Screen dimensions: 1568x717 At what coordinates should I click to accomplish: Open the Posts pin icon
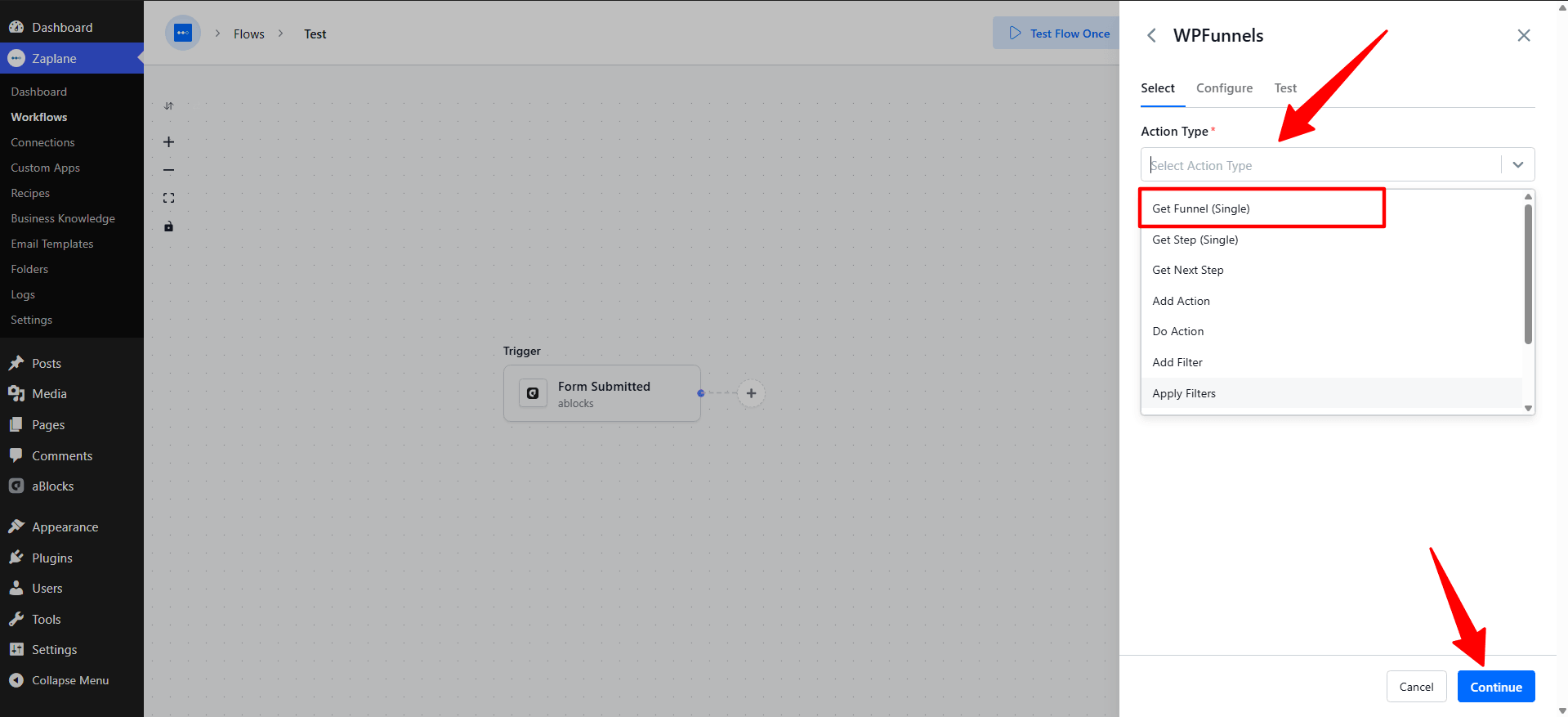pyautogui.click(x=16, y=363)
